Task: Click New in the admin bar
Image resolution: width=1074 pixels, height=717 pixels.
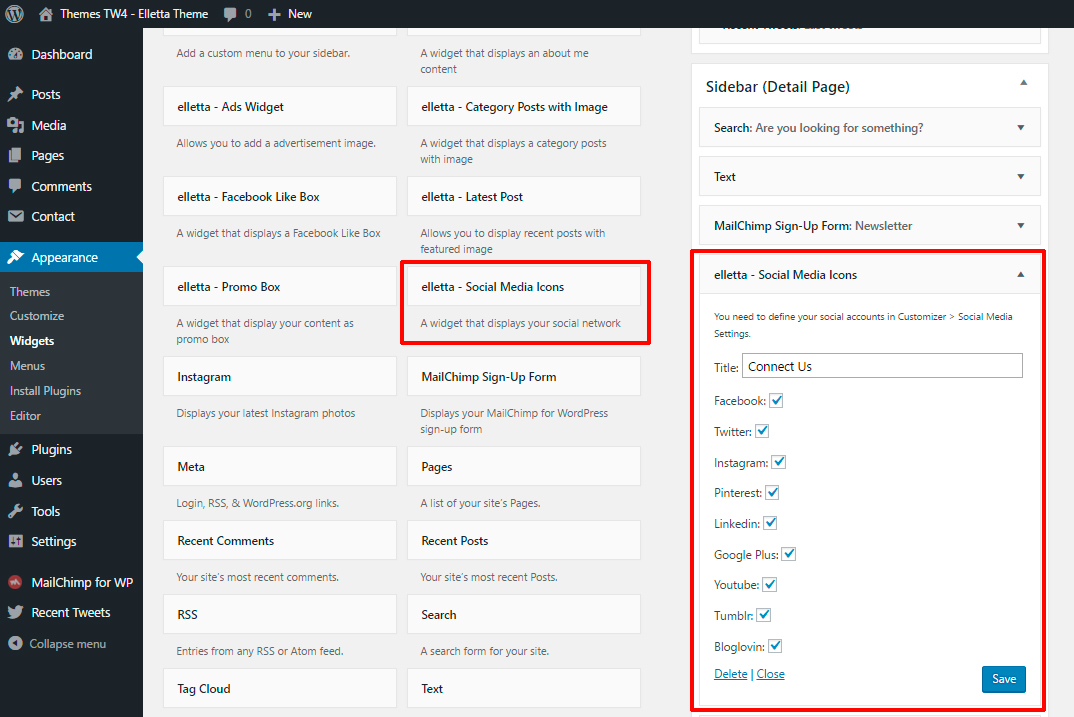Action: point(300,14)
